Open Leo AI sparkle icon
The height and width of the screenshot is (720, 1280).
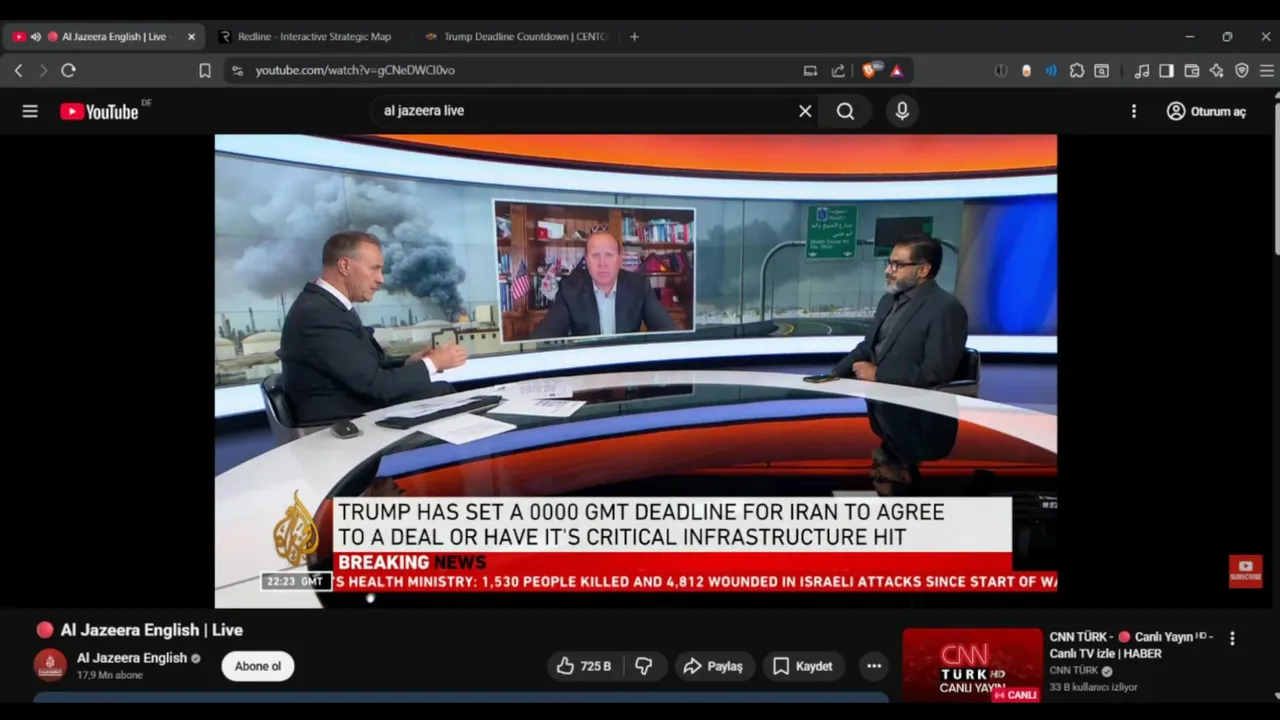(x=1216, y=70)
